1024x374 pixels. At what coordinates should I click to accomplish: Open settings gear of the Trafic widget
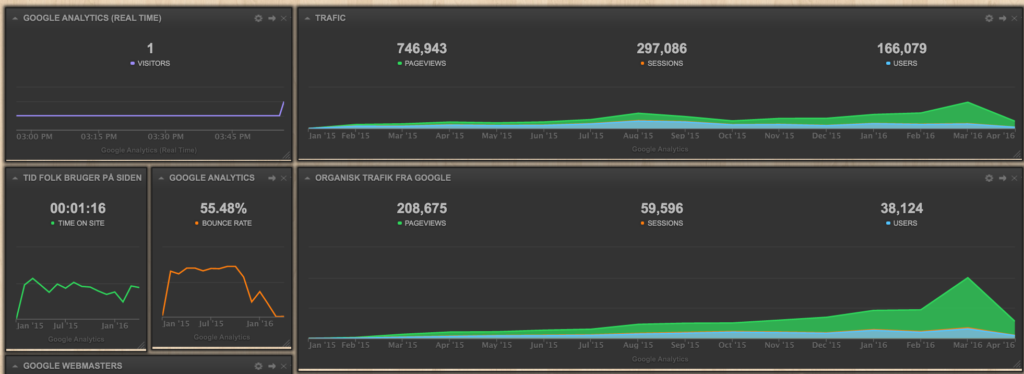point(989,18)
